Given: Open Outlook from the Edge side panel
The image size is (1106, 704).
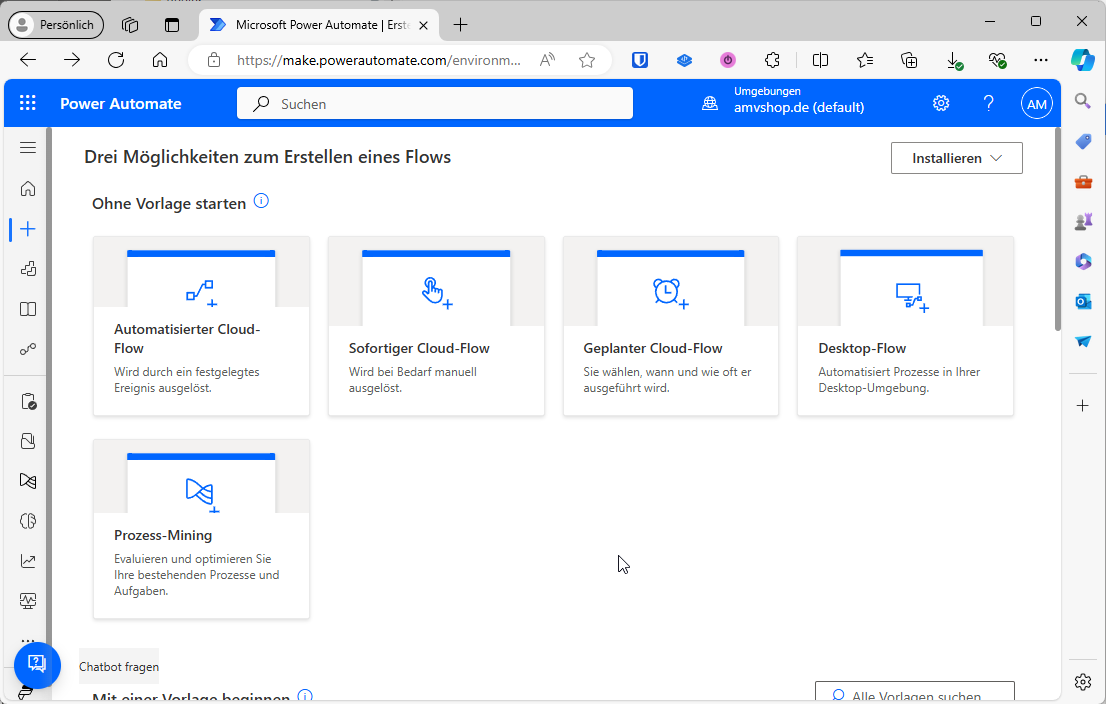Looking at the screenshot, I should pos(1082,301).
